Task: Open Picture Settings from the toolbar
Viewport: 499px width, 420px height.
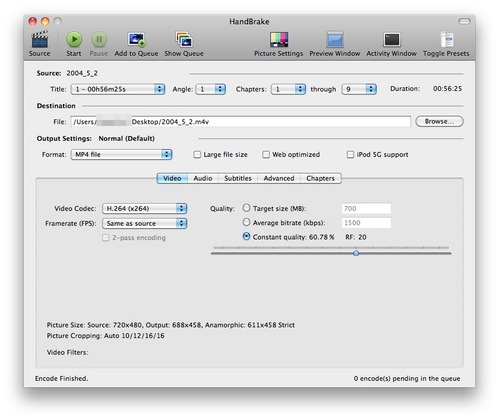Action: coord(279,40)
